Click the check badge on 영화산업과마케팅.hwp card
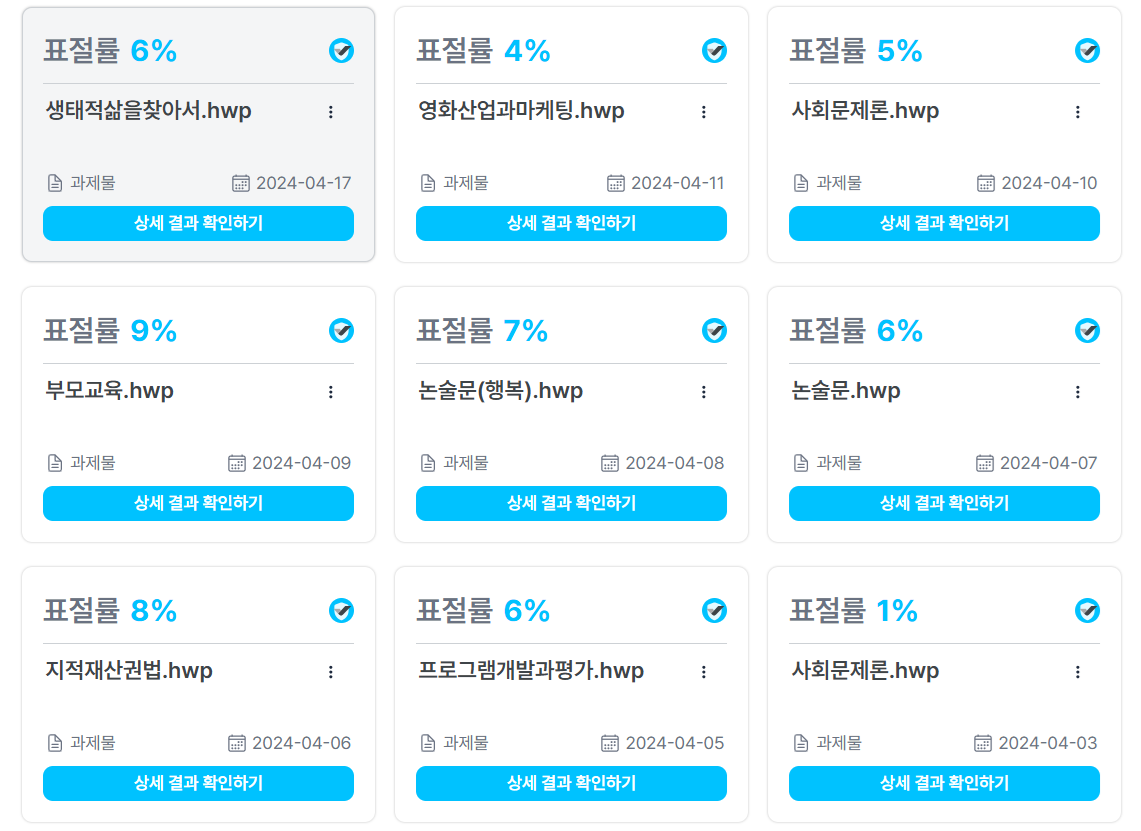This screenshot has width=1141, height=831. [714, 51]
